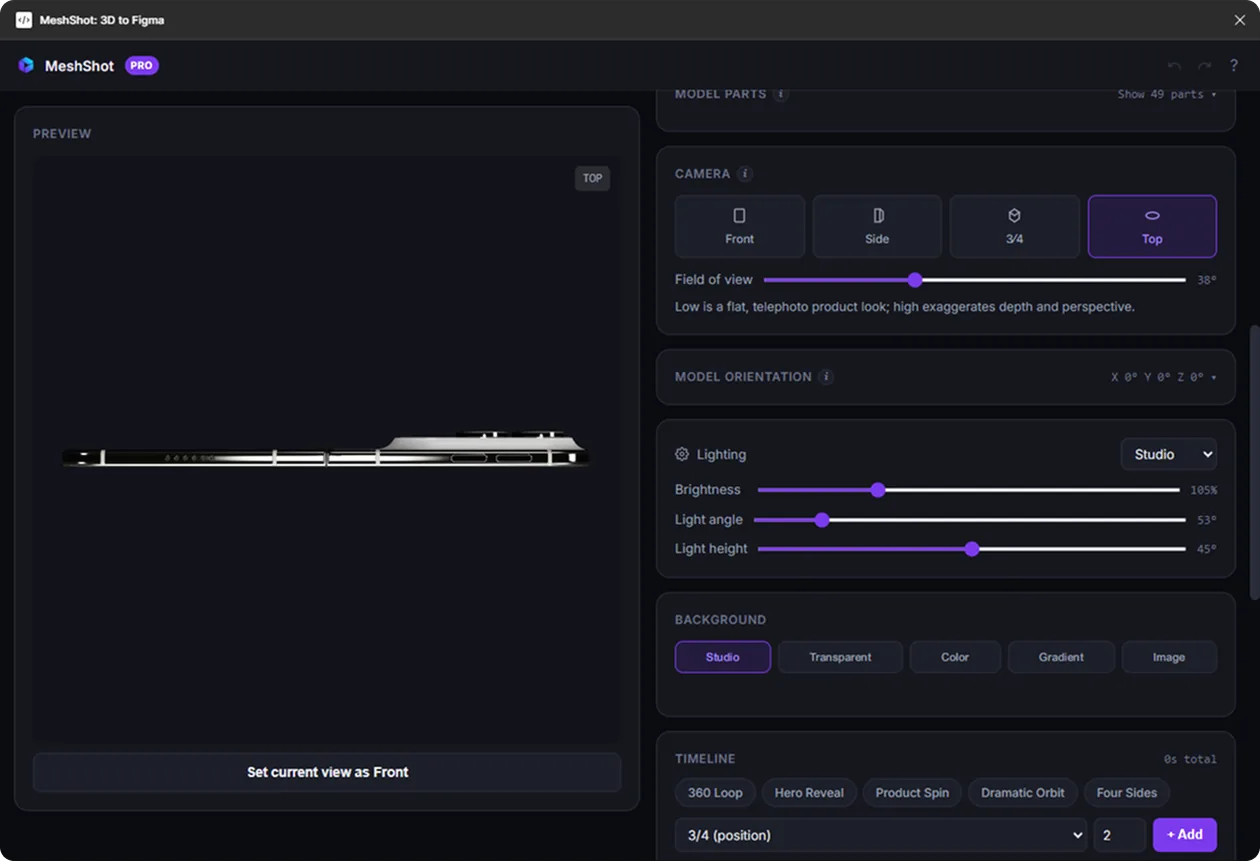This screenshot has height=861, width=1260.
Task: Select the Side camera view
Action: [877, 226]
